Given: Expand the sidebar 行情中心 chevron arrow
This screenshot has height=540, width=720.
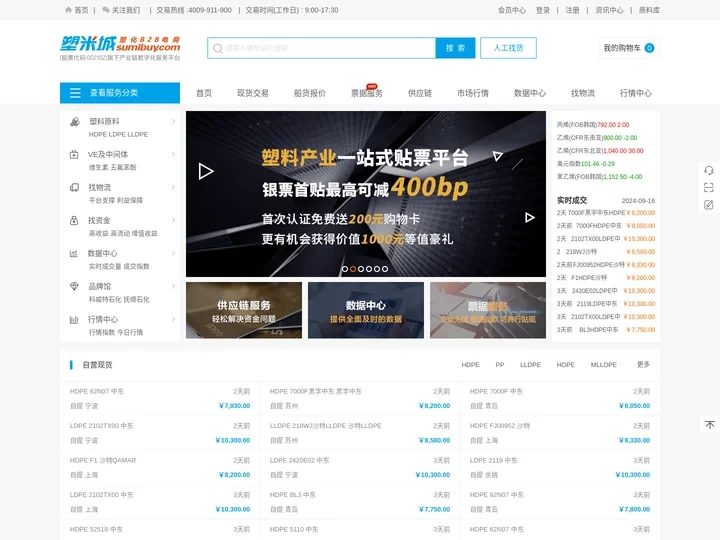Looking at the screenshot, I should pos(173,319).
